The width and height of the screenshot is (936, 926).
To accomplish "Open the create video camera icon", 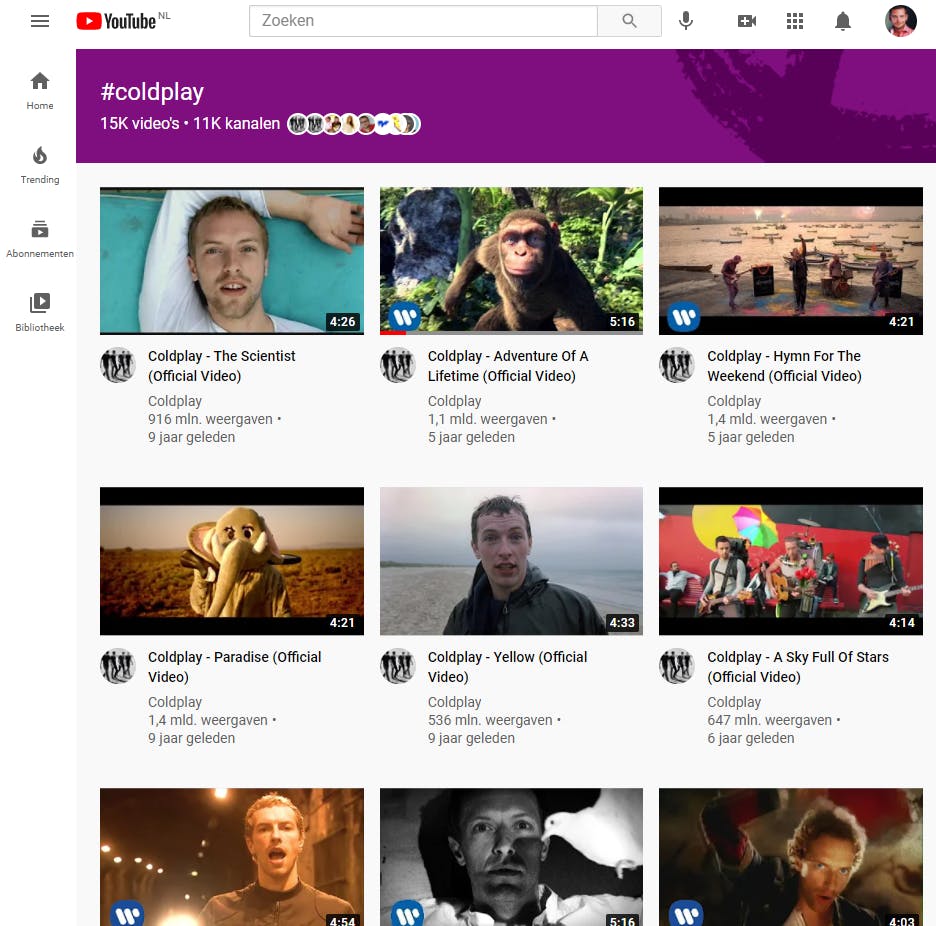I will point(747,21).
